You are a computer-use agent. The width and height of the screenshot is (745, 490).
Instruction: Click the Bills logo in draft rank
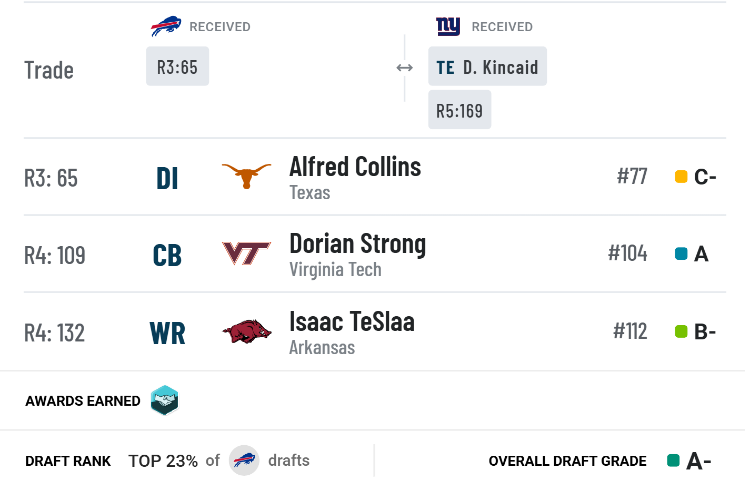244,460
